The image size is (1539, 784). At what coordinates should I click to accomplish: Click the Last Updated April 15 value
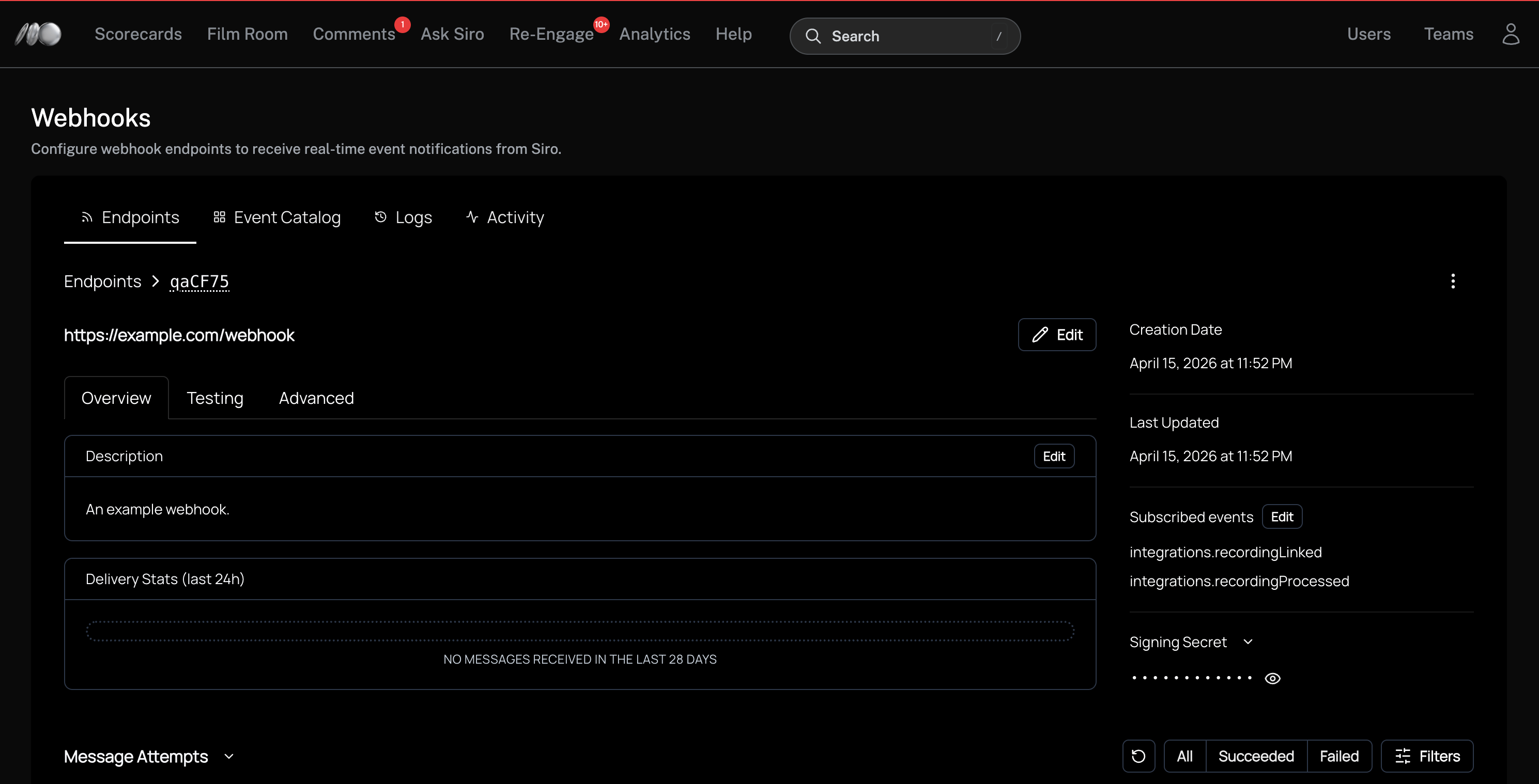pyautogui.click(x=1211, y=456)
